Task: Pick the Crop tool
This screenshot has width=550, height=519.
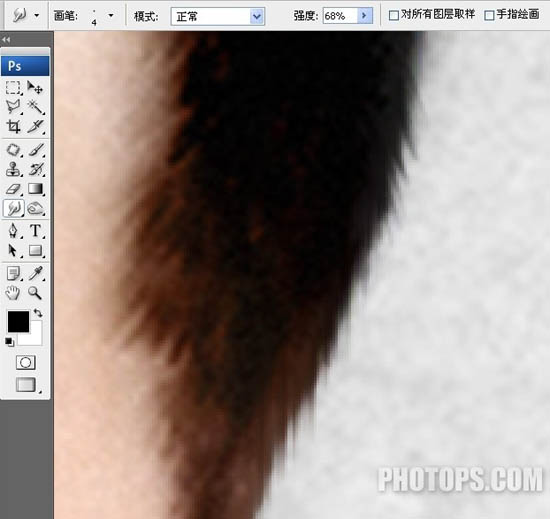Action: click(x=13, y=127)
